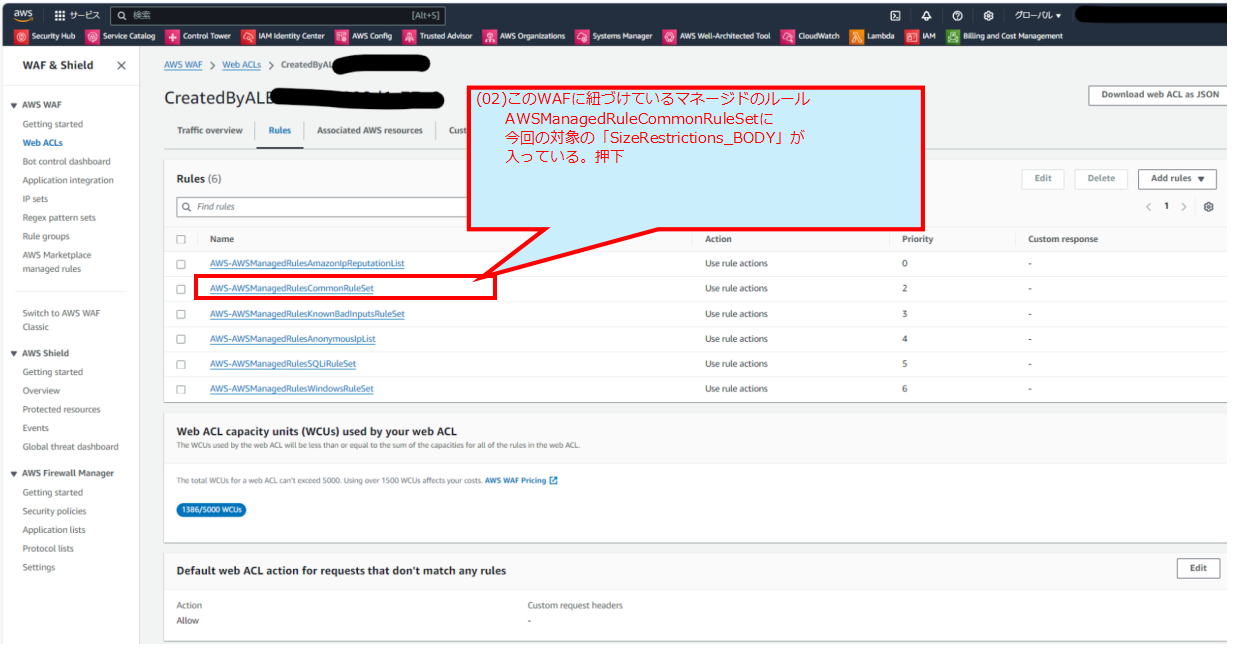Check the WindowsRuleSet rule checkbox

tap(181, 389)
